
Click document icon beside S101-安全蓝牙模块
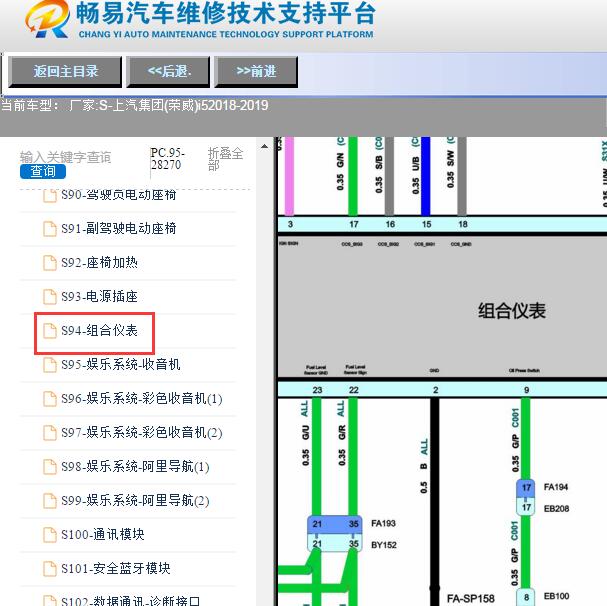pyautogui.click(x=50, y=569)
